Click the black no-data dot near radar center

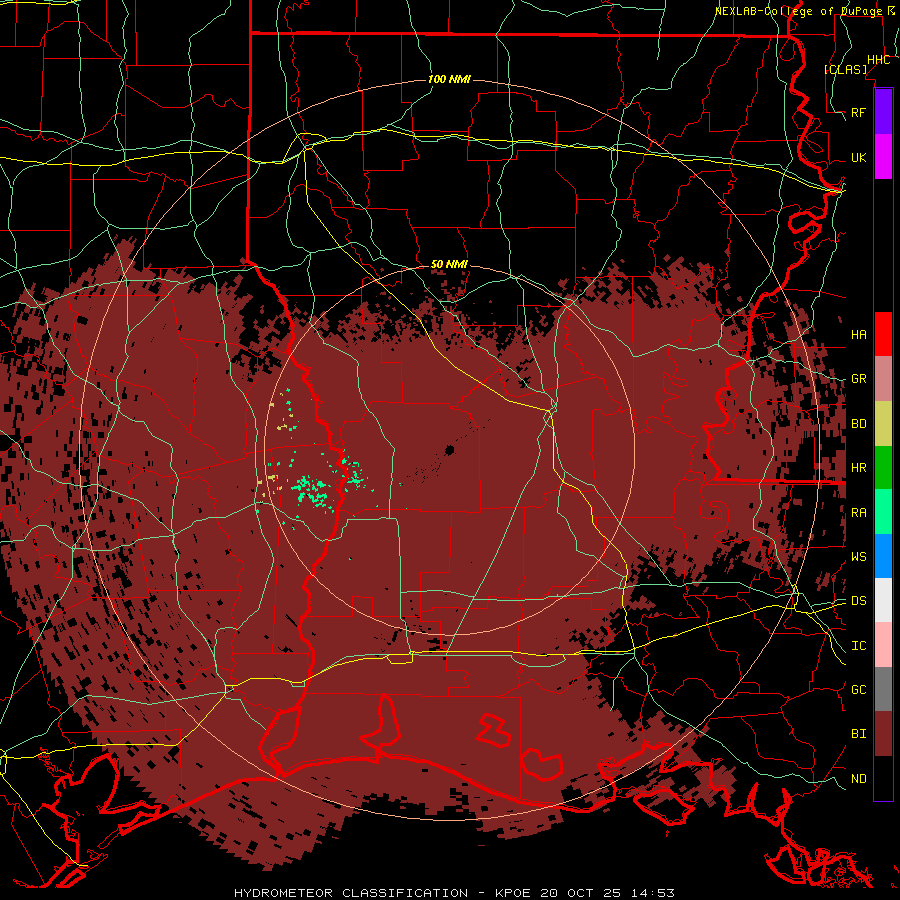point(449,450)
